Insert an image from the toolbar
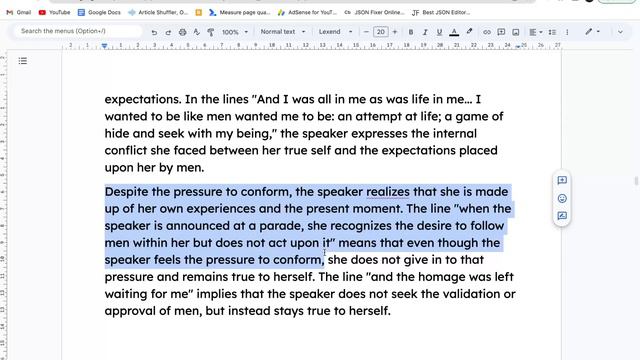The height and width of the screenshot is (360, 640). (516, 32)
